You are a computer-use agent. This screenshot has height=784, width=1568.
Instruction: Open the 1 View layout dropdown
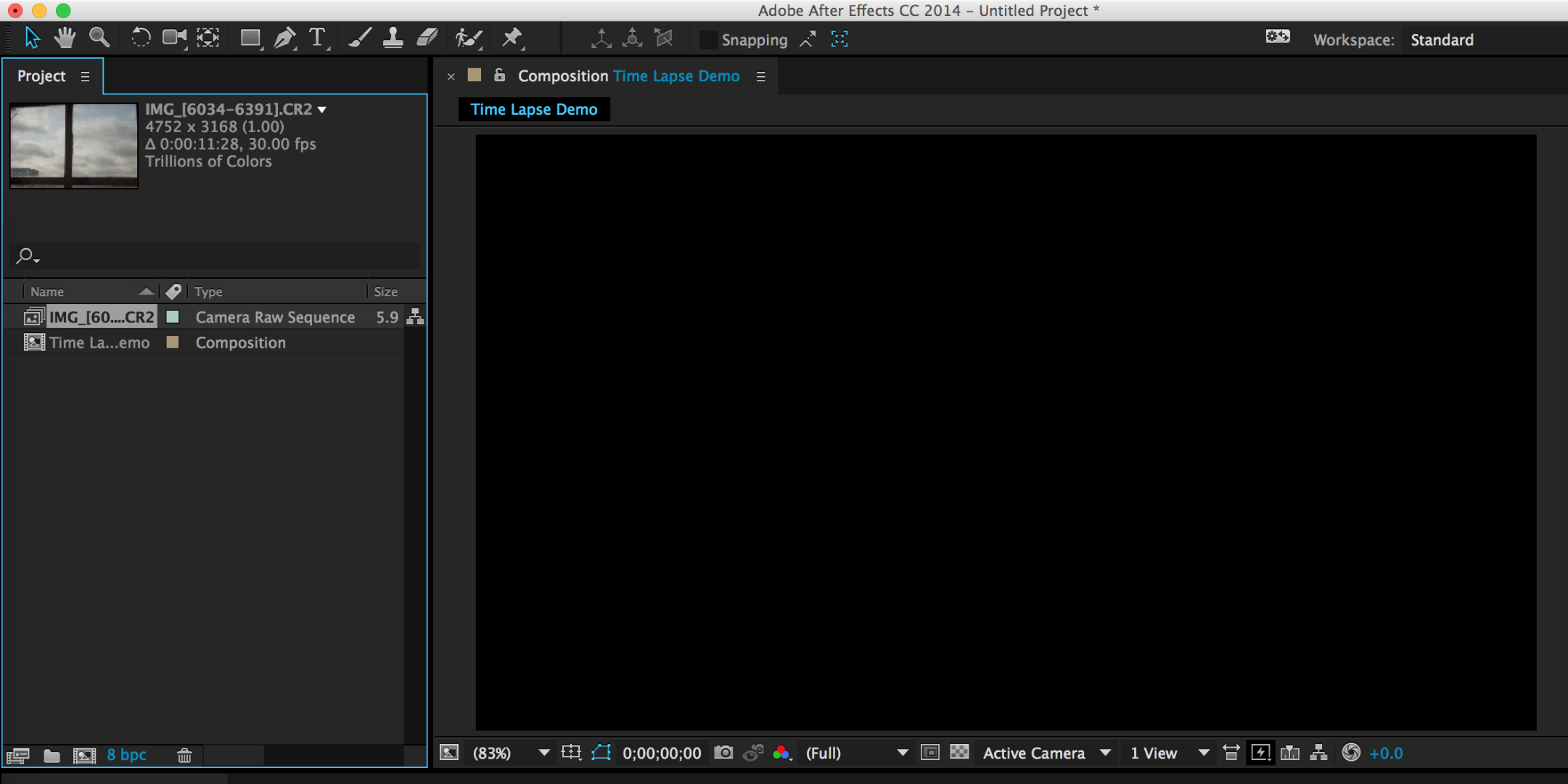(1170, 753)
